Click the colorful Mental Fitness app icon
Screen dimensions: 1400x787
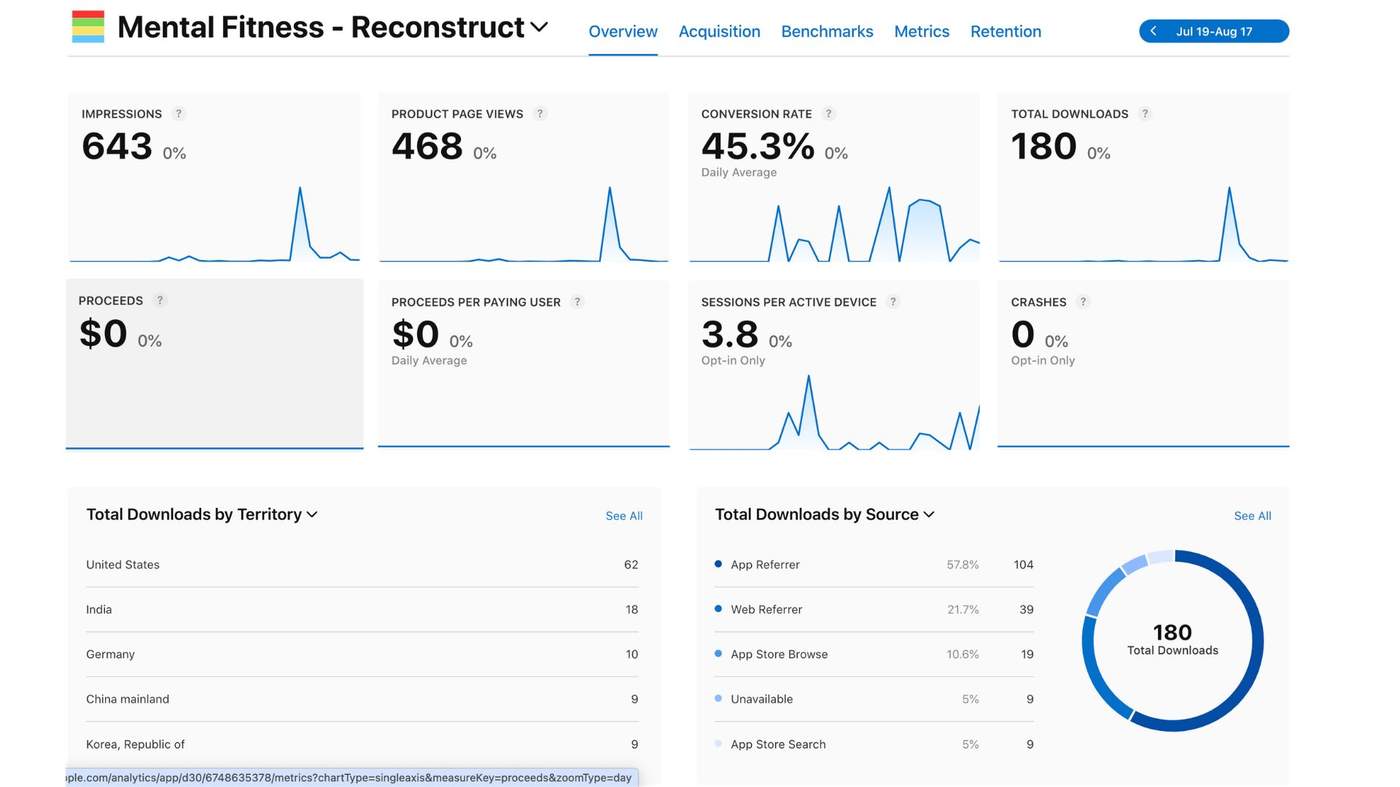(x=88, y=27)
